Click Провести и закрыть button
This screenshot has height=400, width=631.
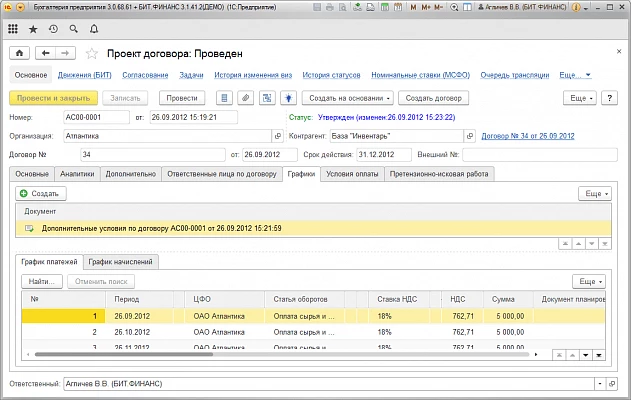pos(53,98)
